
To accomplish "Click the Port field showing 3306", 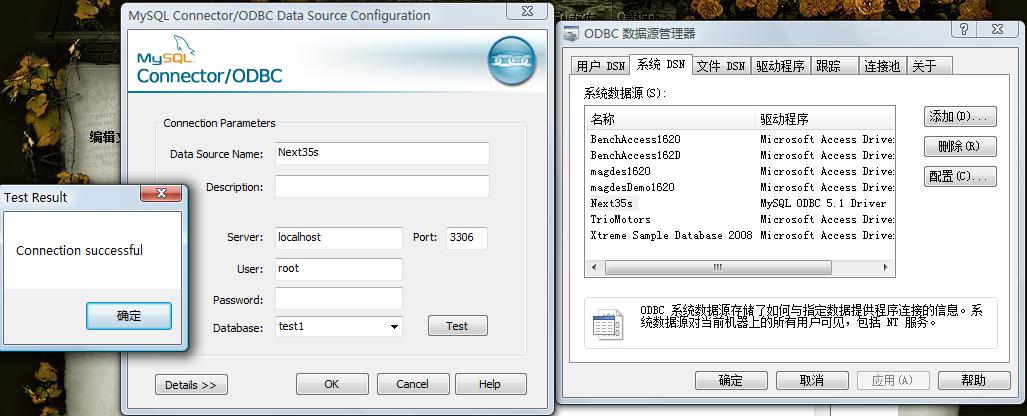I will pyautogui.click(x=467, y=238).
